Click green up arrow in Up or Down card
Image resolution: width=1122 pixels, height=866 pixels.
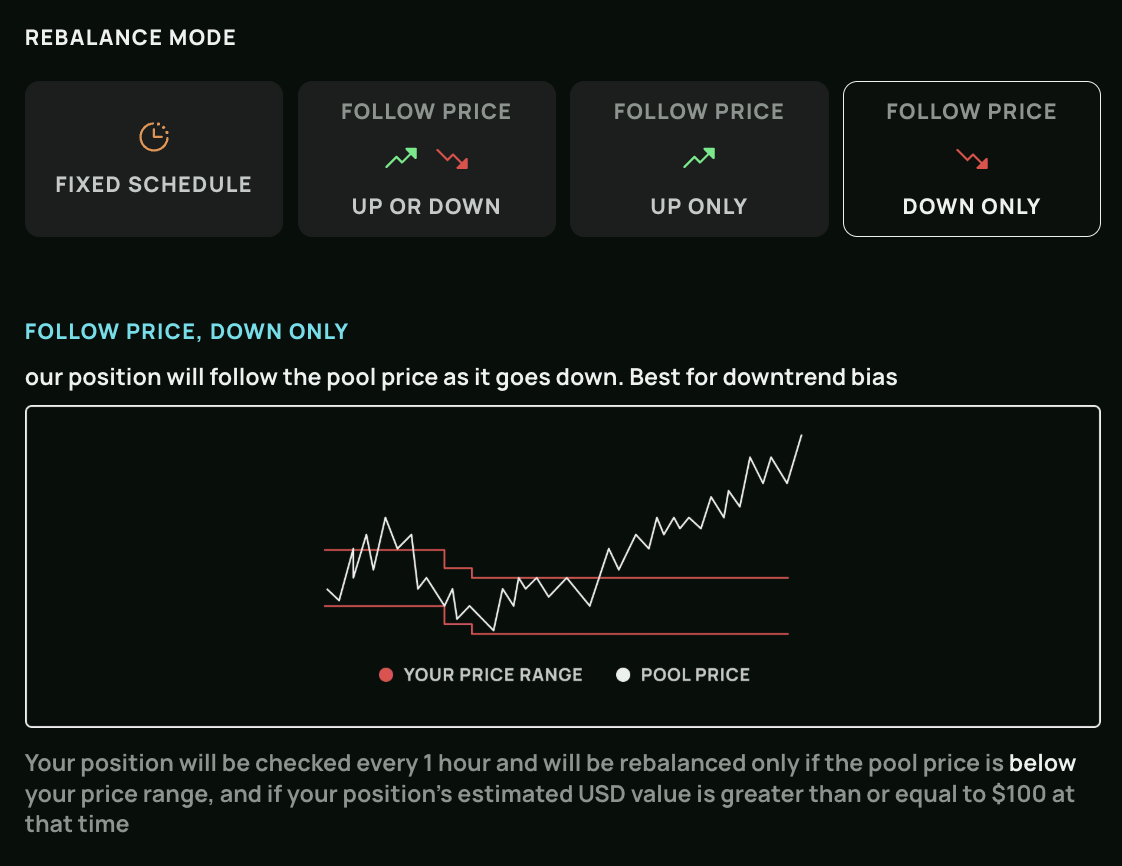tap(401, 158)
